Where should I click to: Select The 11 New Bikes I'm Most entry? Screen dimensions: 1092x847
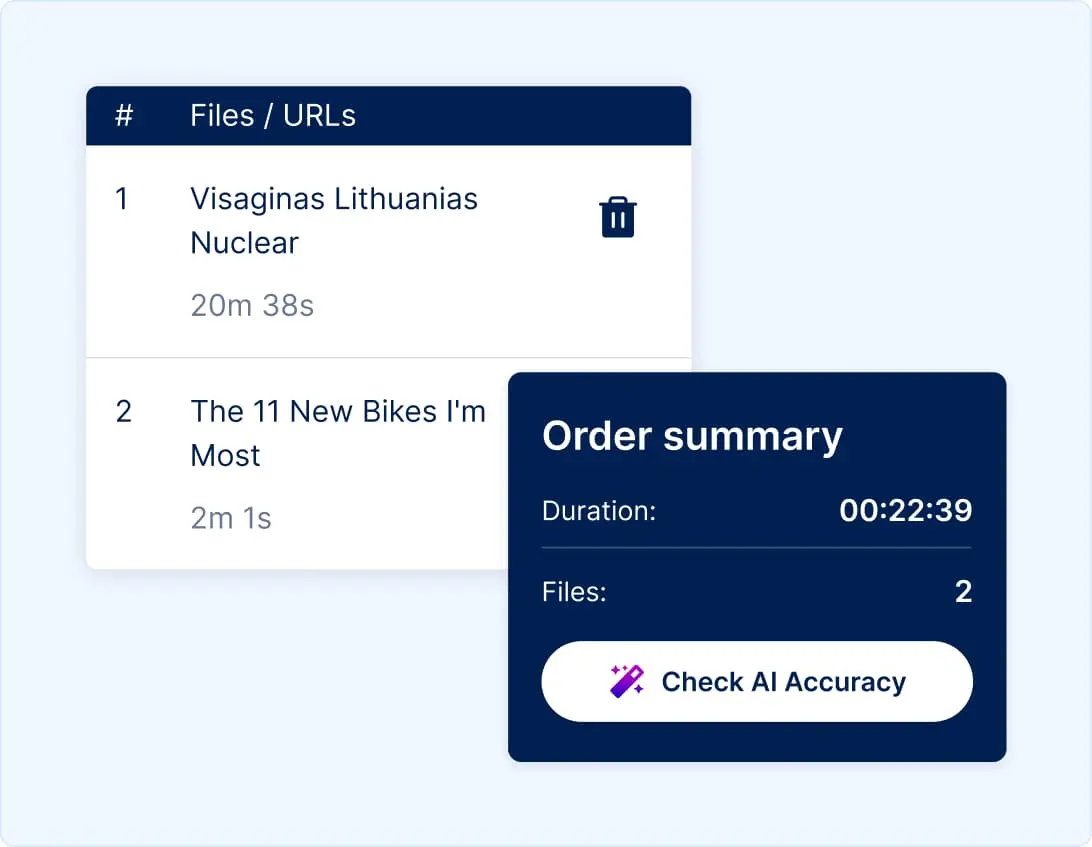[338, 433]
